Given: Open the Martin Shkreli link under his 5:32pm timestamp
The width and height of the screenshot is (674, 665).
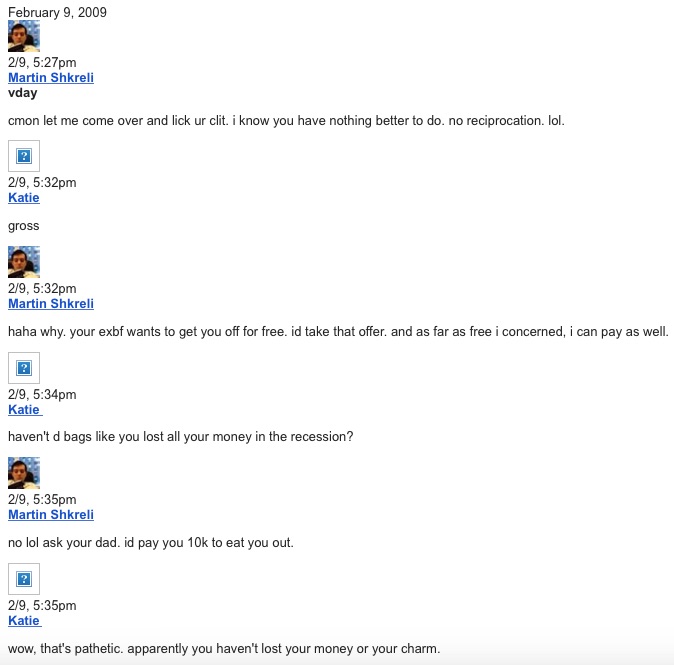Looking at the screenshot, I should [x=50, y=304].
